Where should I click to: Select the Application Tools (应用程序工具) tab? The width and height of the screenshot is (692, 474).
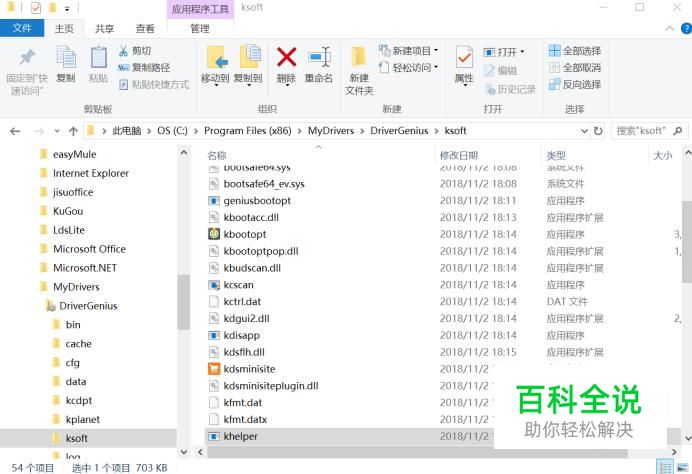pyautogui.click(x=200, y=9)
